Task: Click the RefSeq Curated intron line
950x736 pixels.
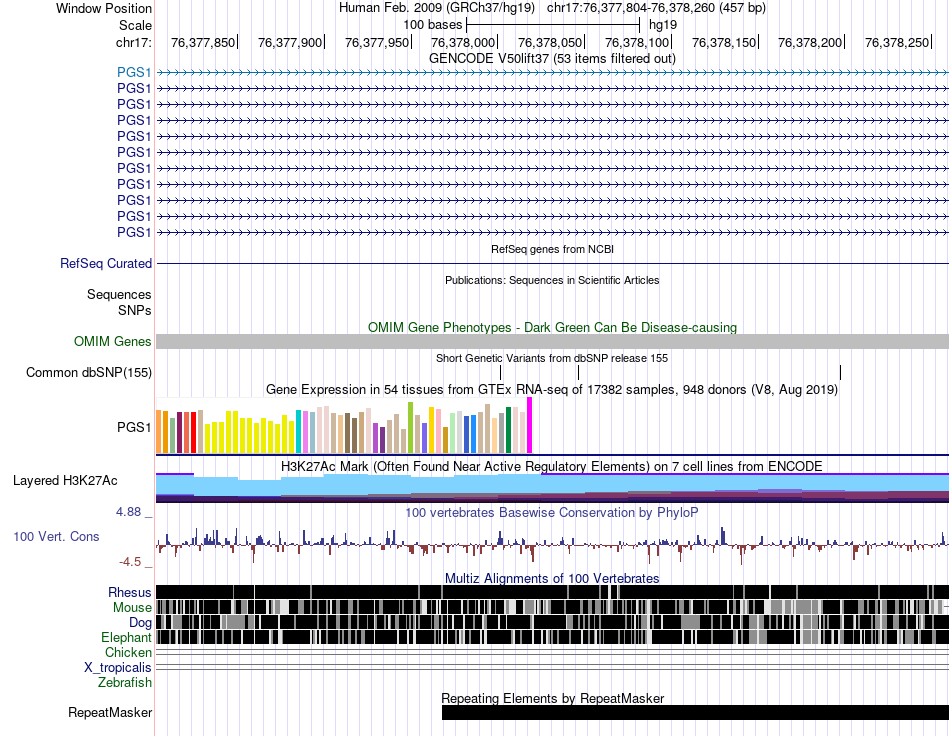Action: (553, 264)
